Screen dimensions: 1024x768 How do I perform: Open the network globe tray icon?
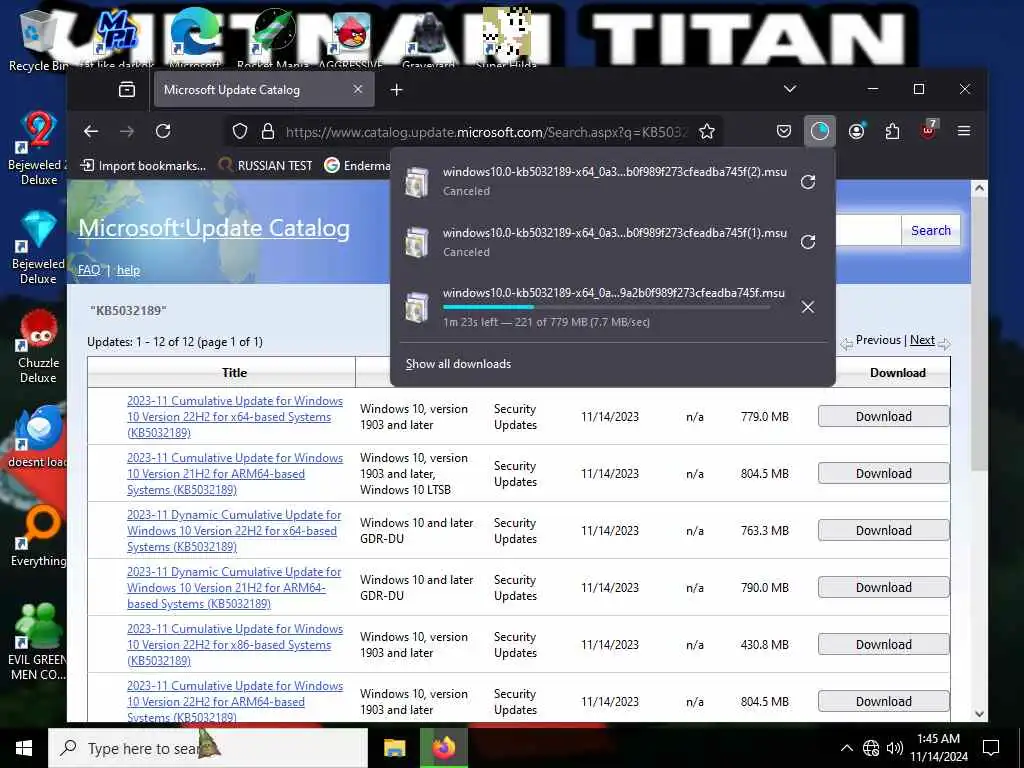(871, 748)
